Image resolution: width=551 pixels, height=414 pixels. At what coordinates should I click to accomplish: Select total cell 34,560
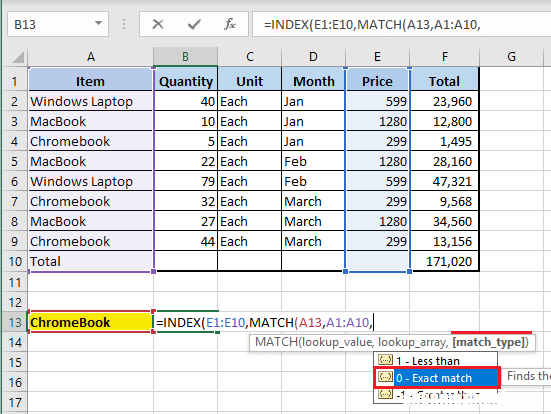(x=444, y=221)
